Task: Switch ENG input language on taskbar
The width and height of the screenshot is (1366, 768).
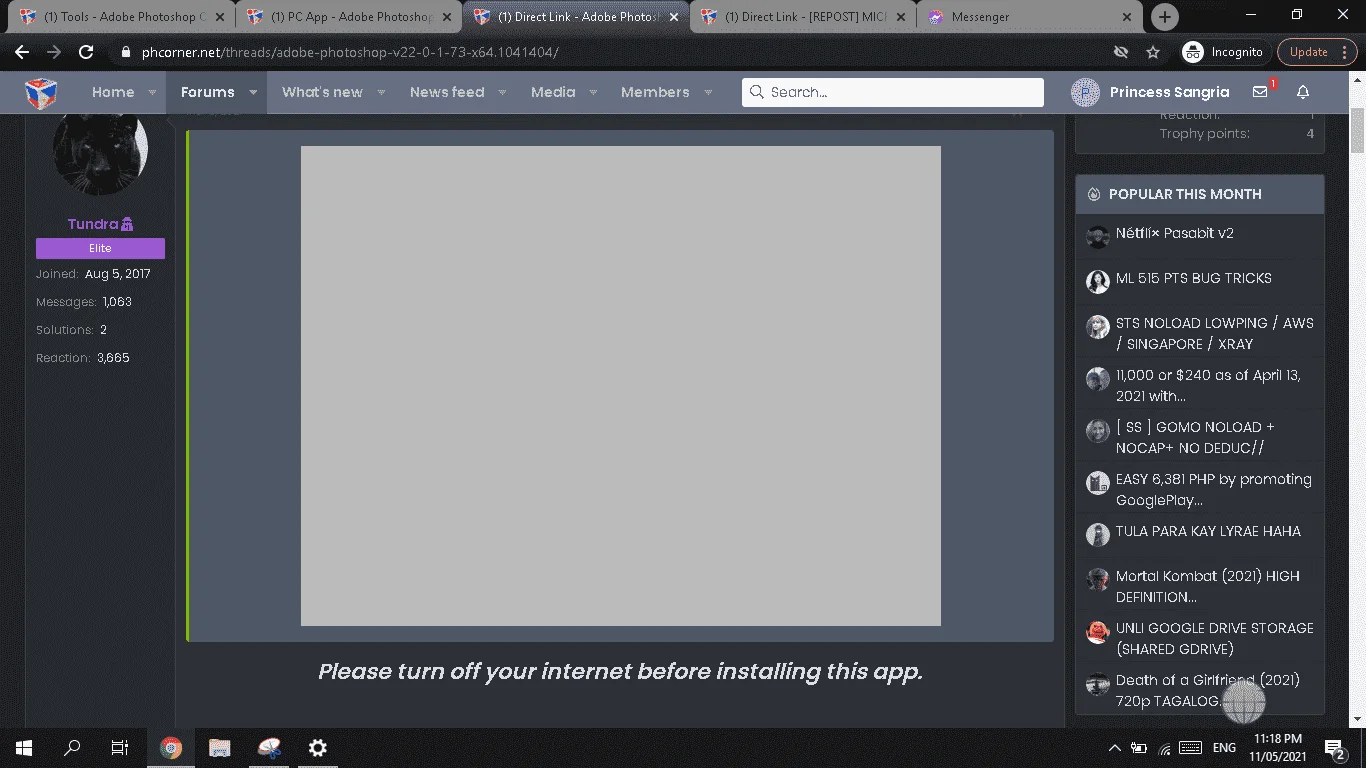Action: [x=1224, y=748]
